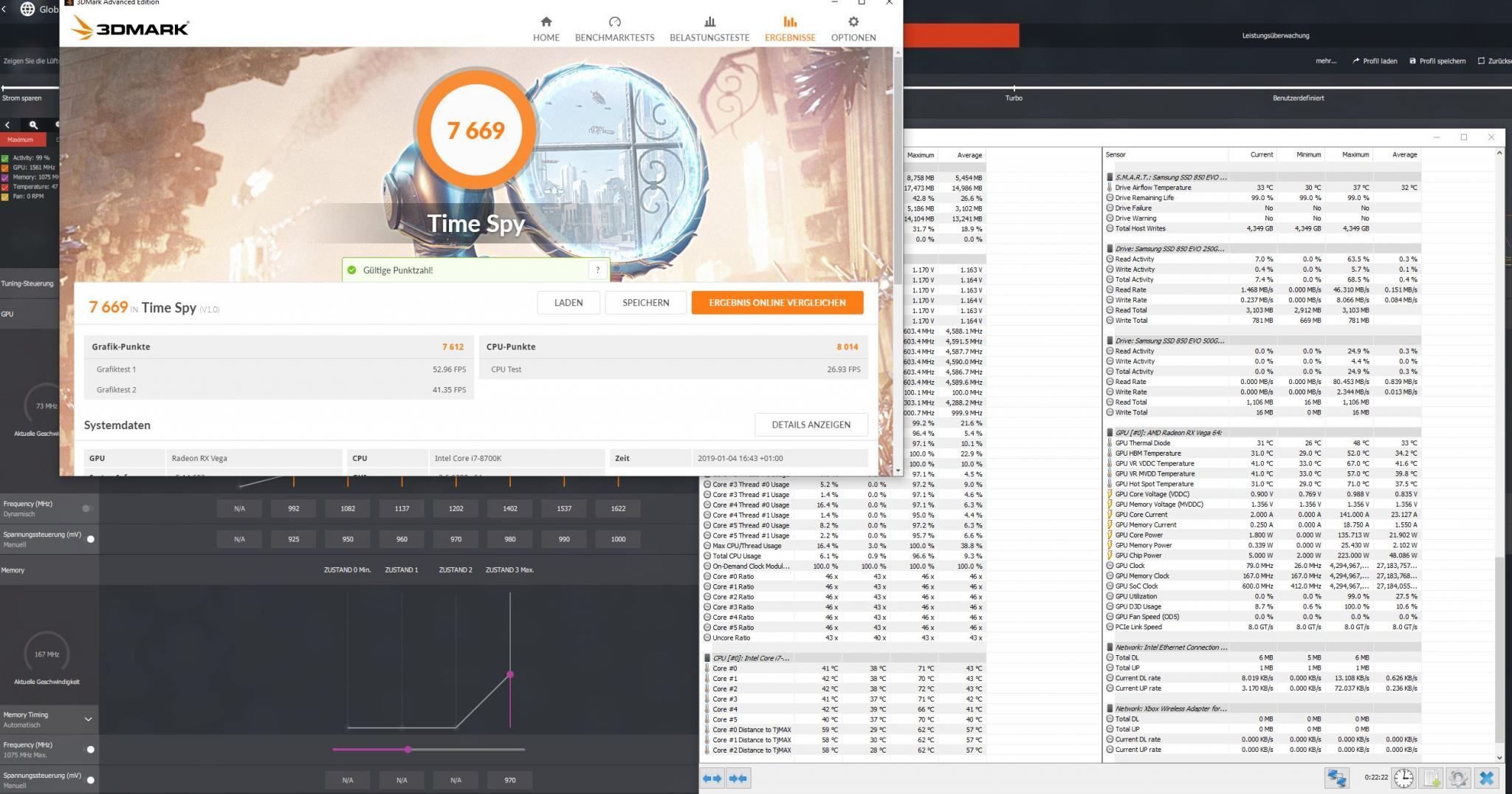This screenshot has height=794, width=1512.
Task: Select GPU Thermal Diode sensor row
Action: [1262, 443]
